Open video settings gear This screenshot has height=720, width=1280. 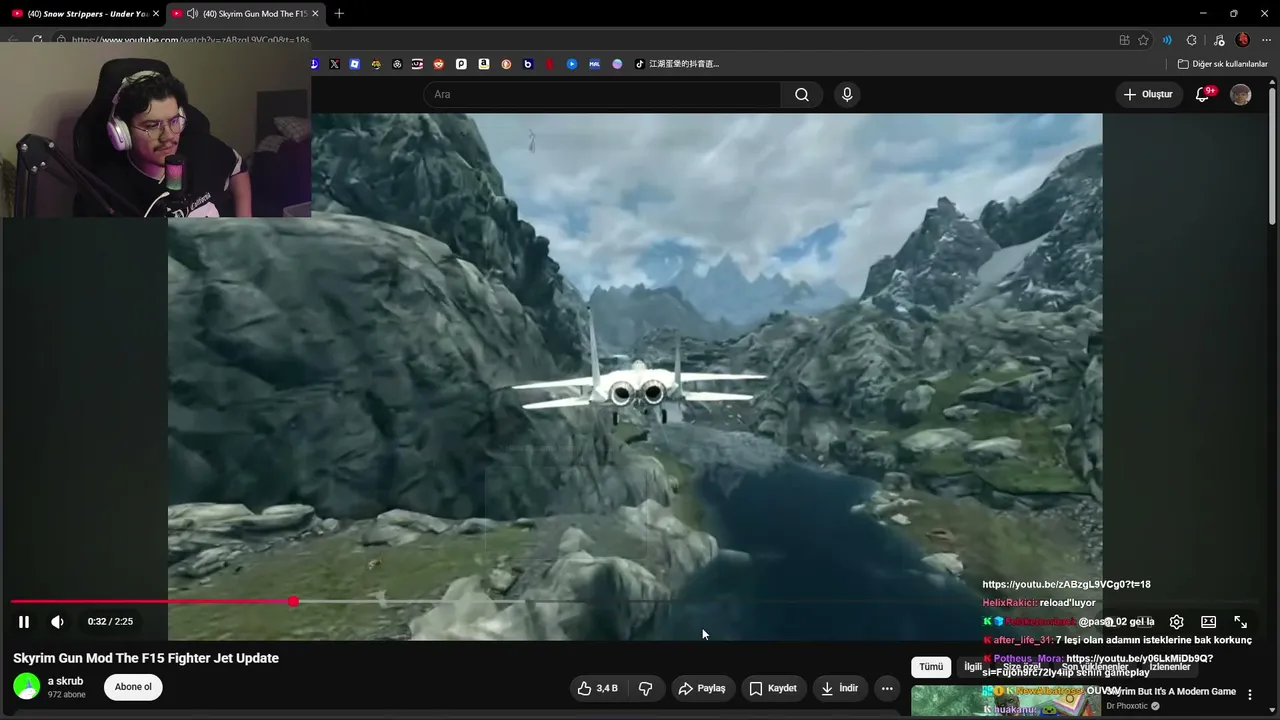1176,622
